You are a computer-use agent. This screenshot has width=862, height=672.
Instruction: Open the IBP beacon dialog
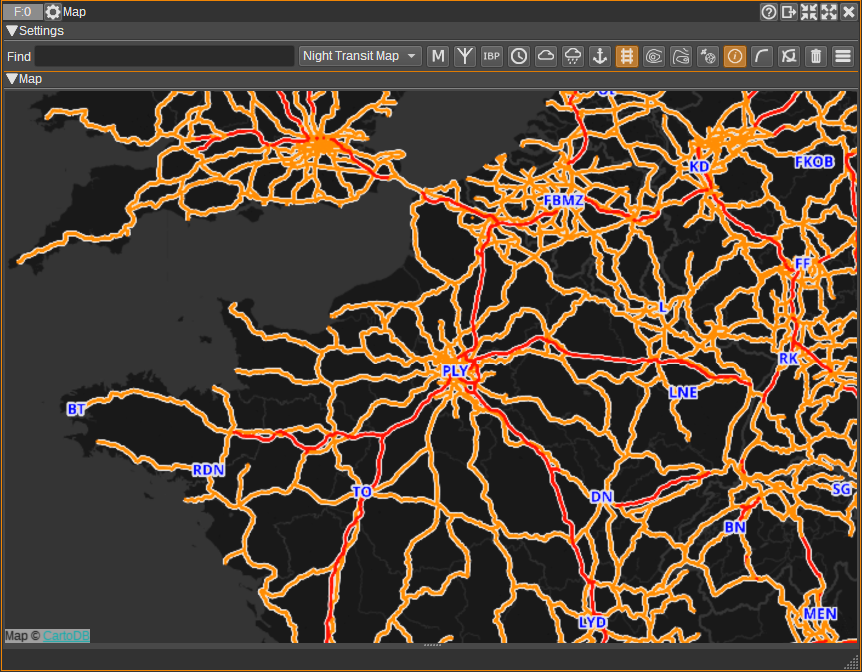[x=492, y=56]
